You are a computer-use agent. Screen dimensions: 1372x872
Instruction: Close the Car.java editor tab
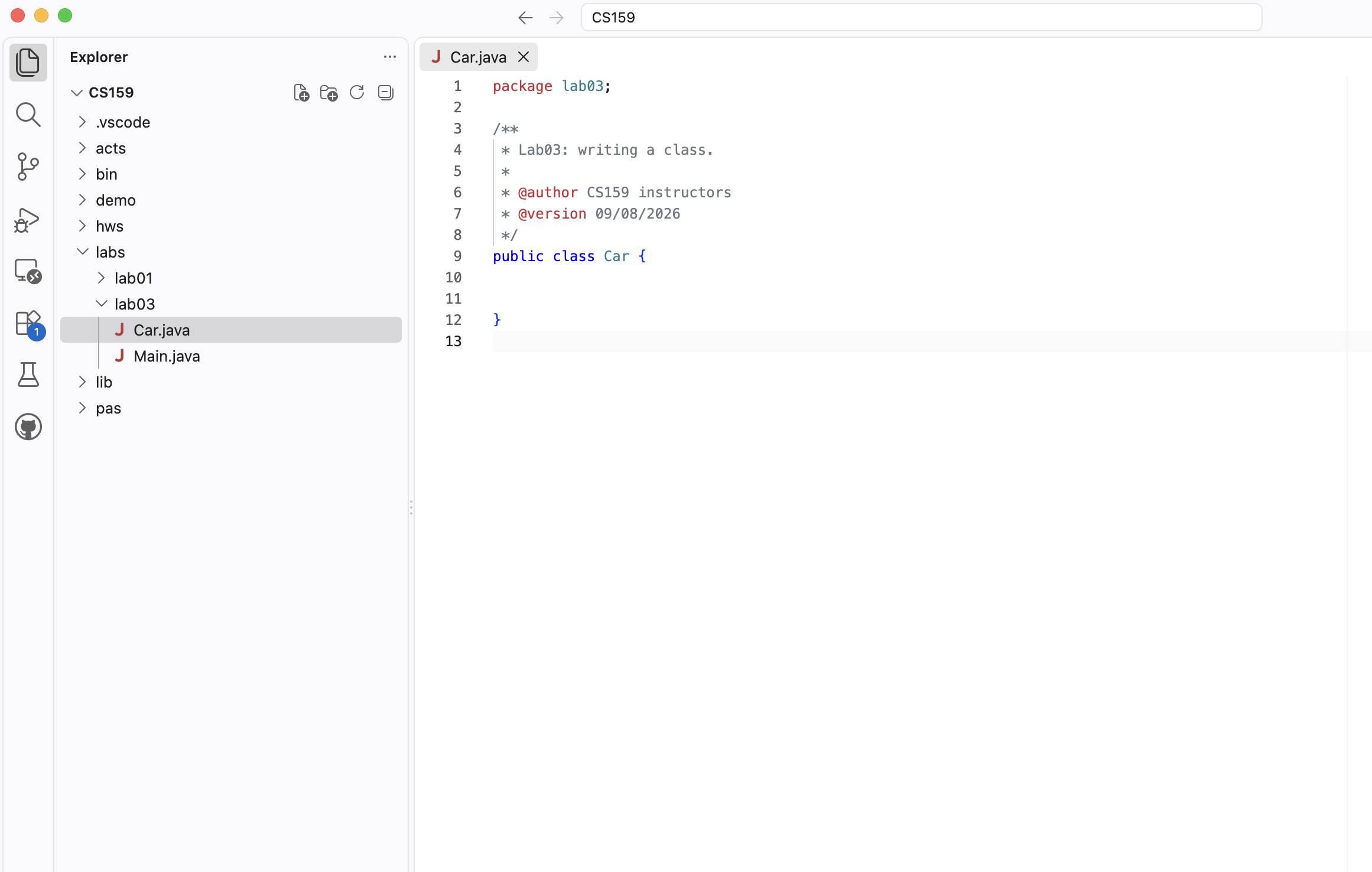point(524,57)
